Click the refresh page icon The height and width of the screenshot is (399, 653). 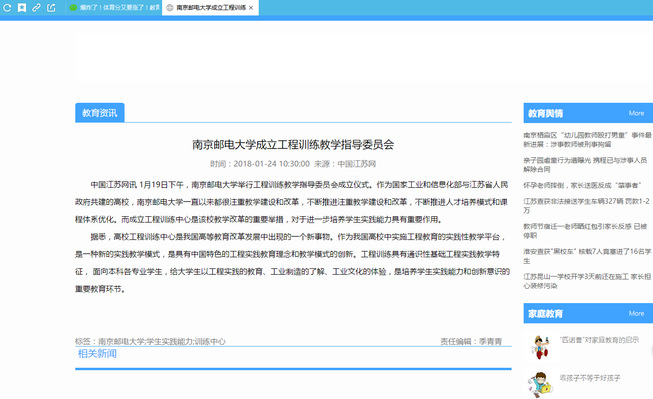point(7,7)
